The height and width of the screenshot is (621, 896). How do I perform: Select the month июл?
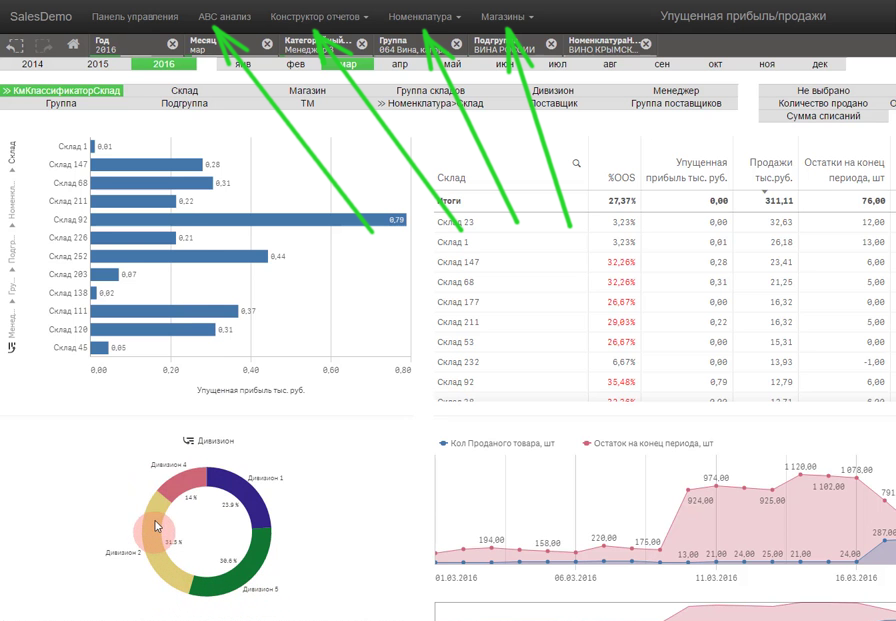coord(558,64)
